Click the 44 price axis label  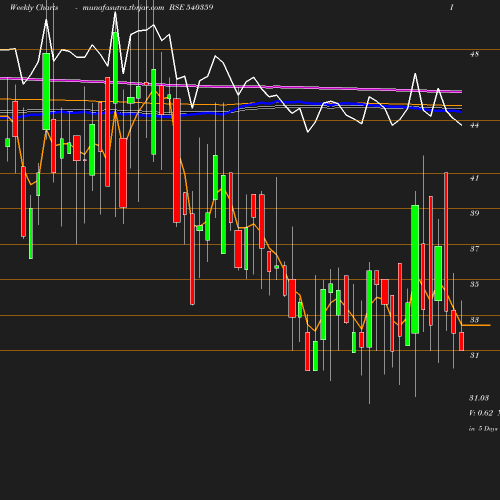[474, 125]
